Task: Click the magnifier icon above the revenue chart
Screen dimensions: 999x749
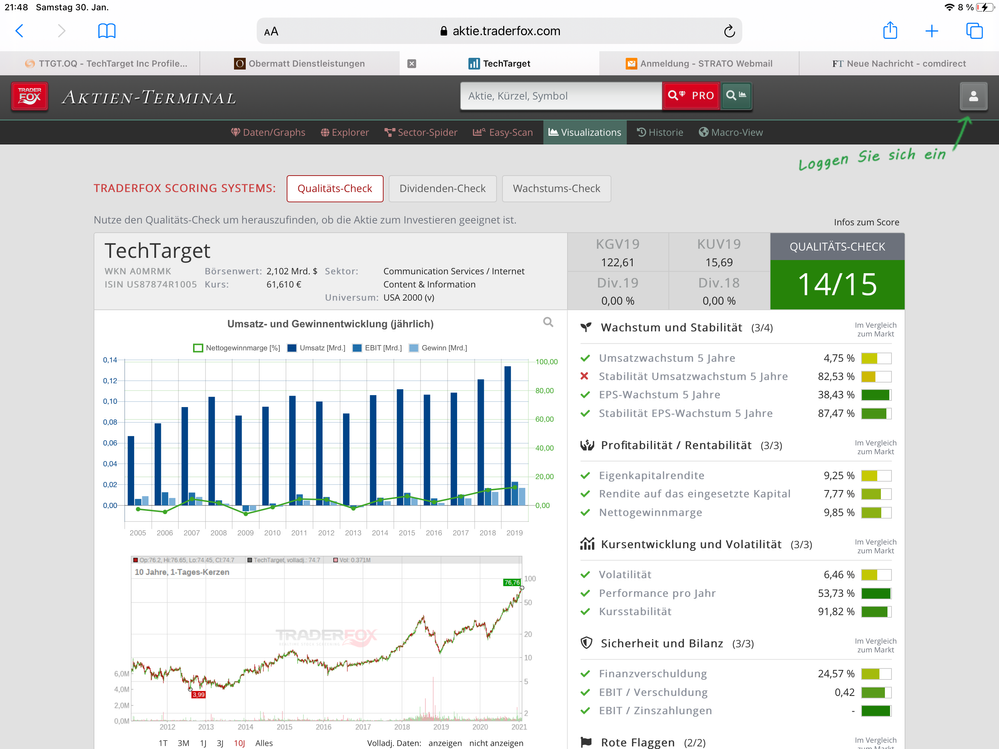Action: tap(548, 322)
